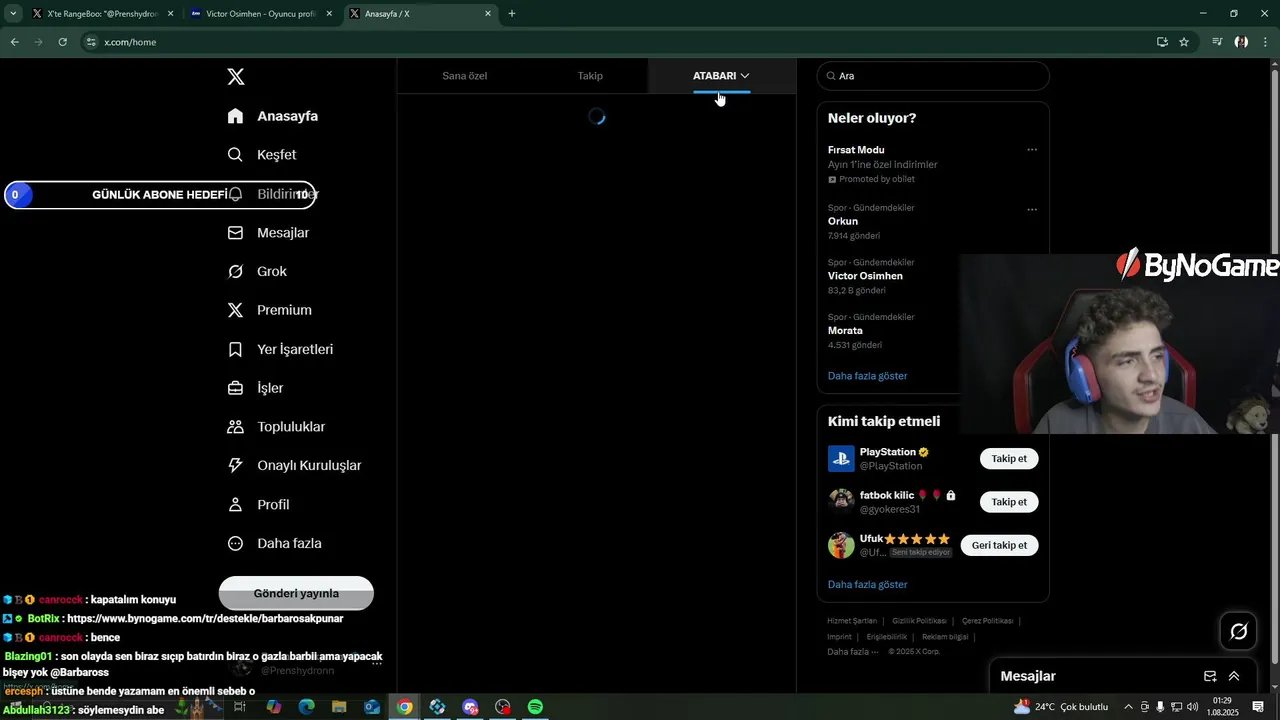Open Spotify from the taskbar
This screenshot has height=720, width=1280.
(x=535, y=707)
